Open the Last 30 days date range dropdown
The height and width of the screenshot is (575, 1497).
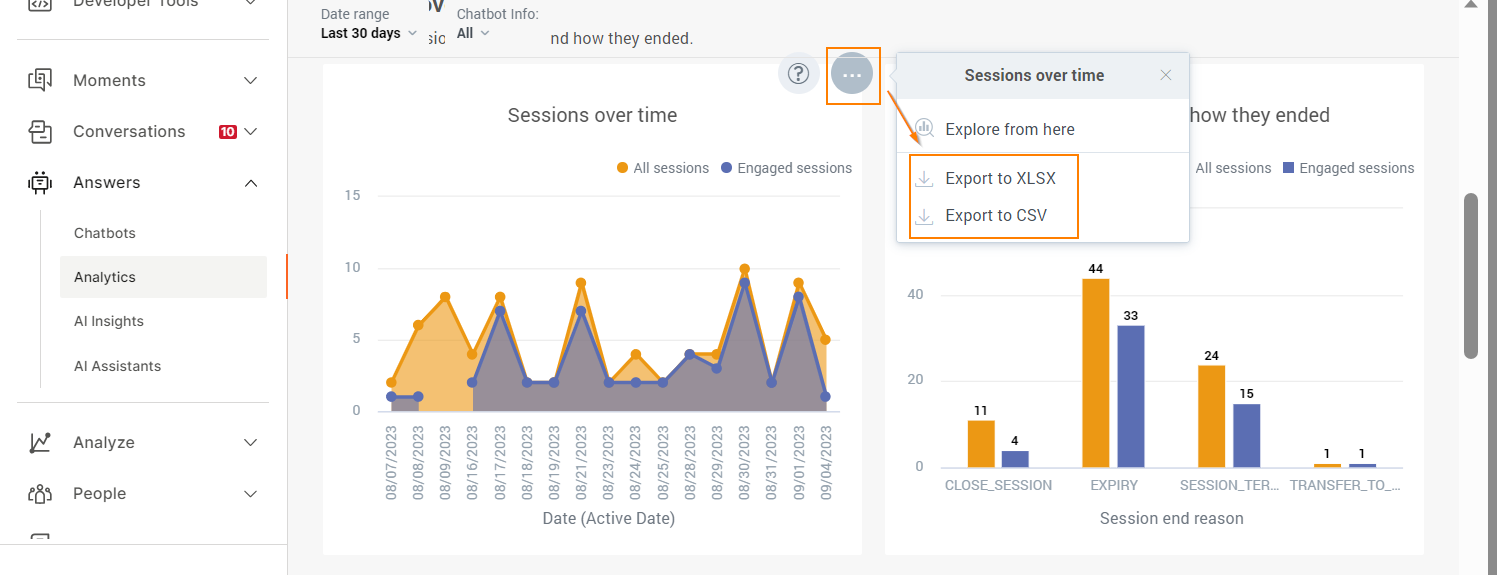[x=368, y=33]
